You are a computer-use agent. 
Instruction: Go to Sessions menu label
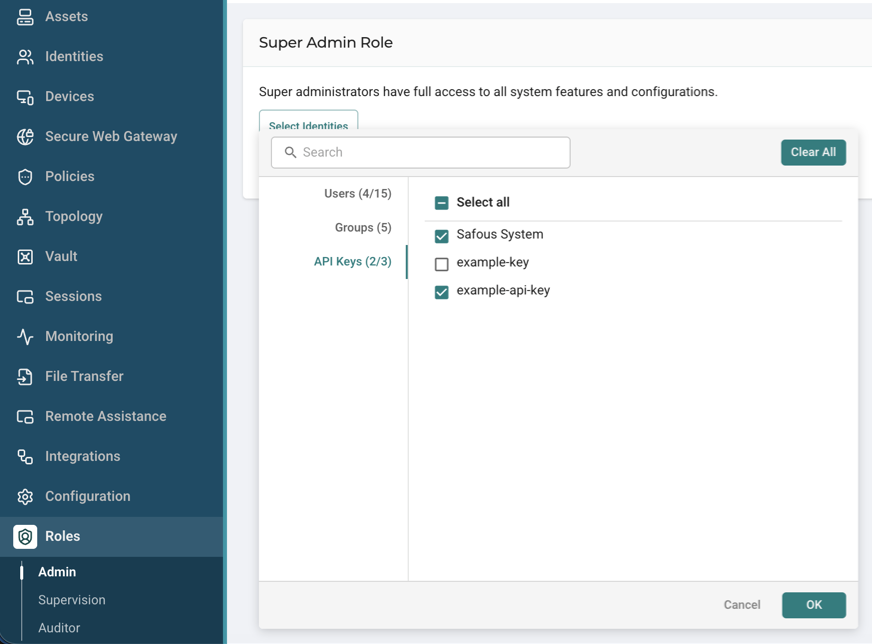pyautogui.click(x=73, y=297)
